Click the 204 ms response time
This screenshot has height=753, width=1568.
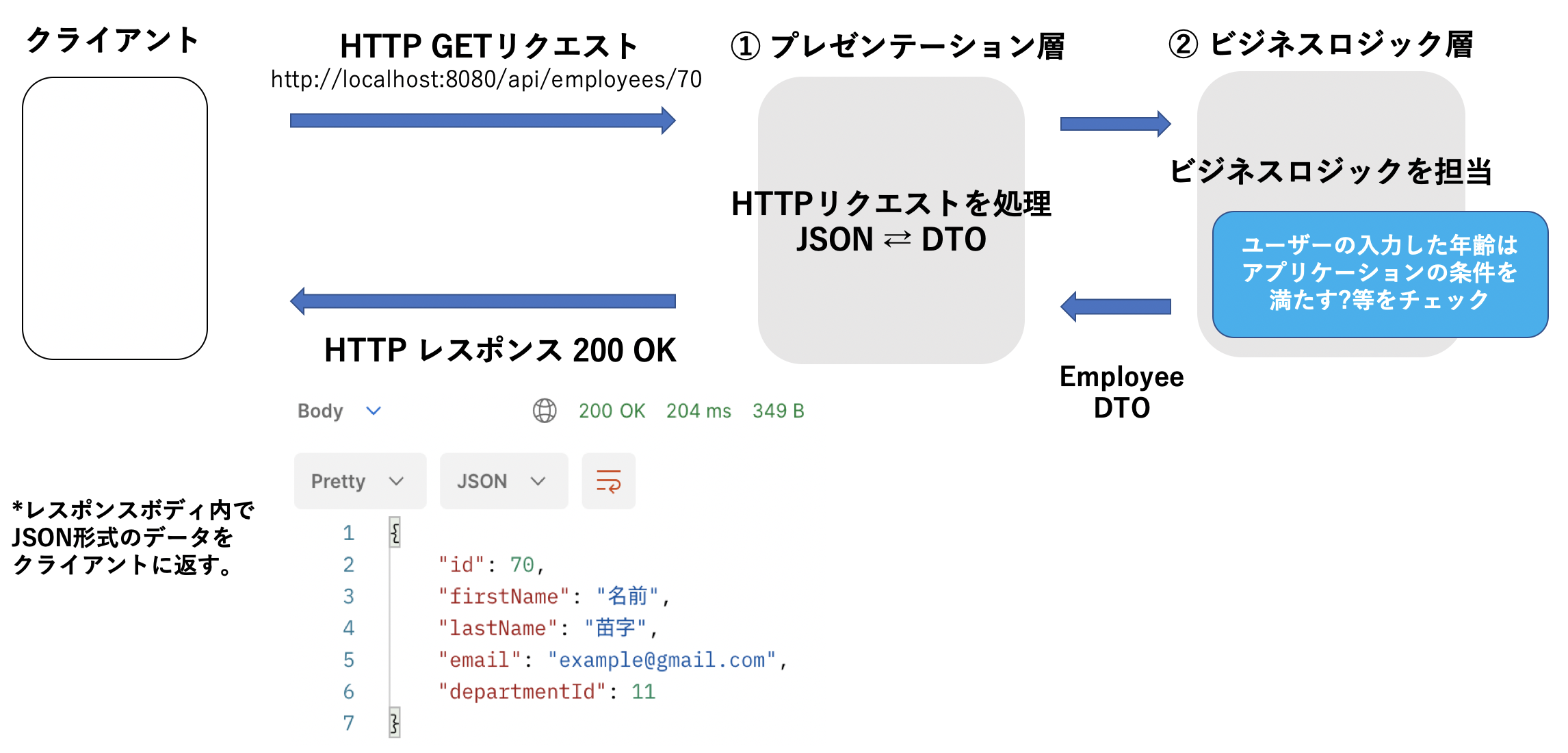[x=698, y=411]
